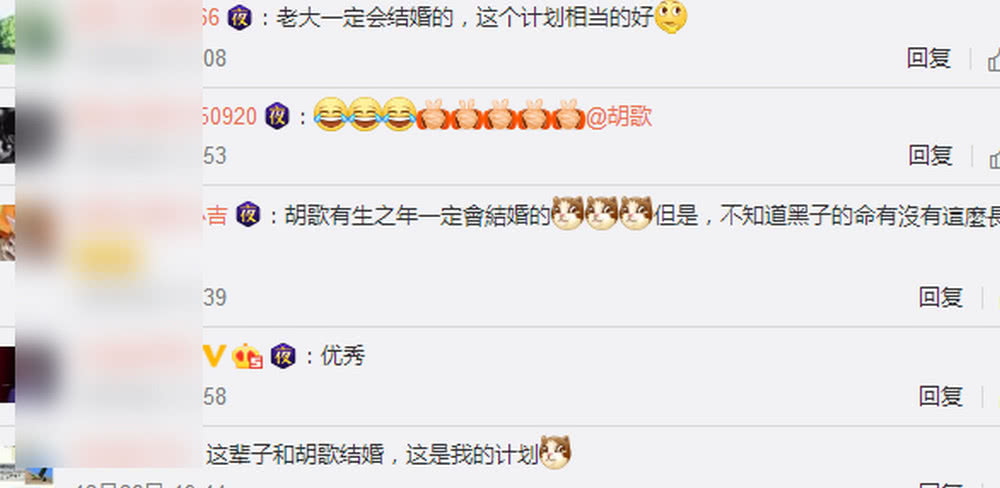Click the 夜 badge beside the 老大一定会结婚的 comment

click(x=240, y=17)
